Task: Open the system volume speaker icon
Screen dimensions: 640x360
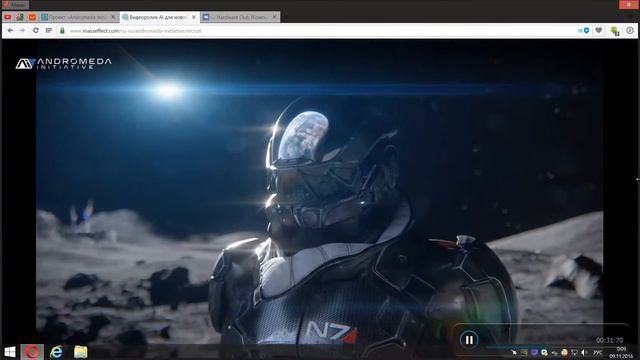Action: (x=584, y=352)
